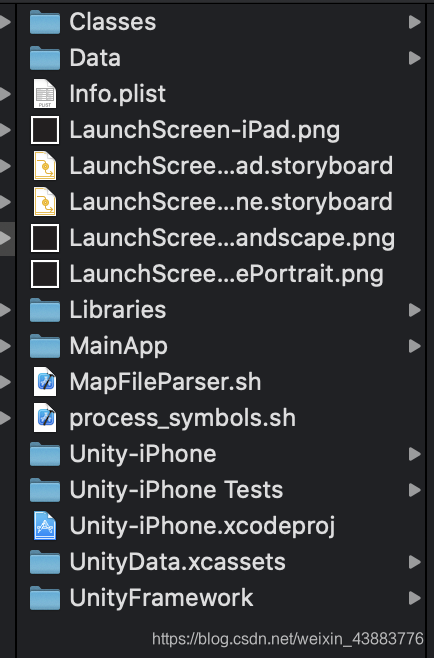This screenshot has height=658, width=434.
Task: Select the LaunchScreen-iPad.png thumbnail icon
Action: coord(45,130)
